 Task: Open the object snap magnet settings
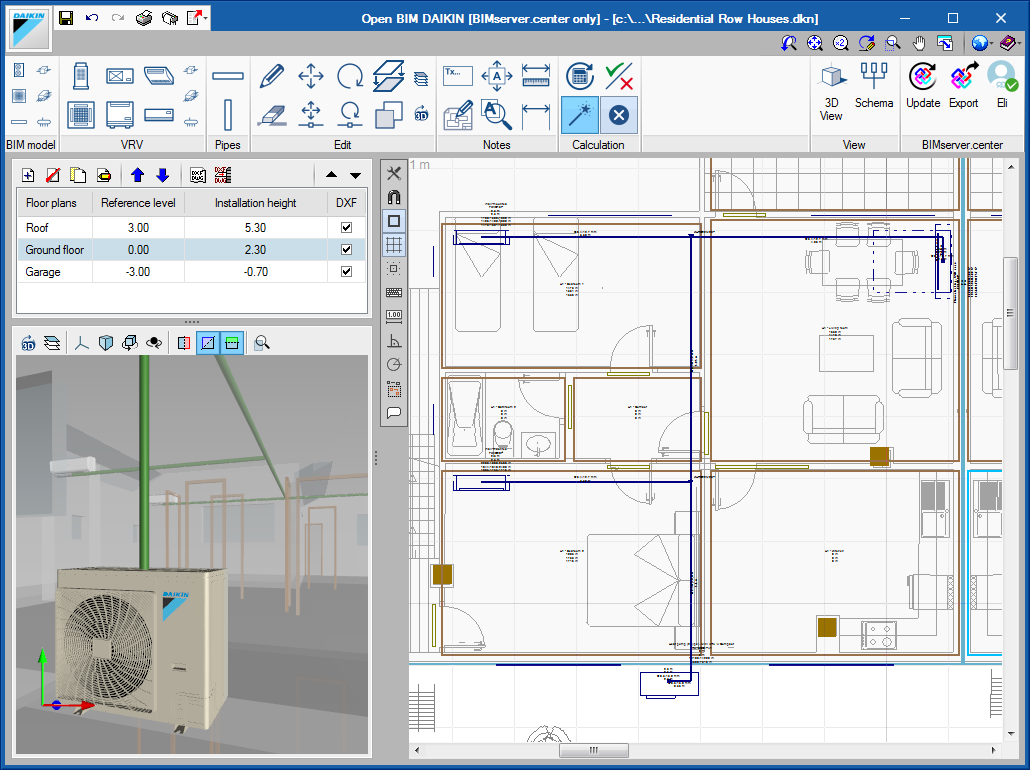pos(394,197)
